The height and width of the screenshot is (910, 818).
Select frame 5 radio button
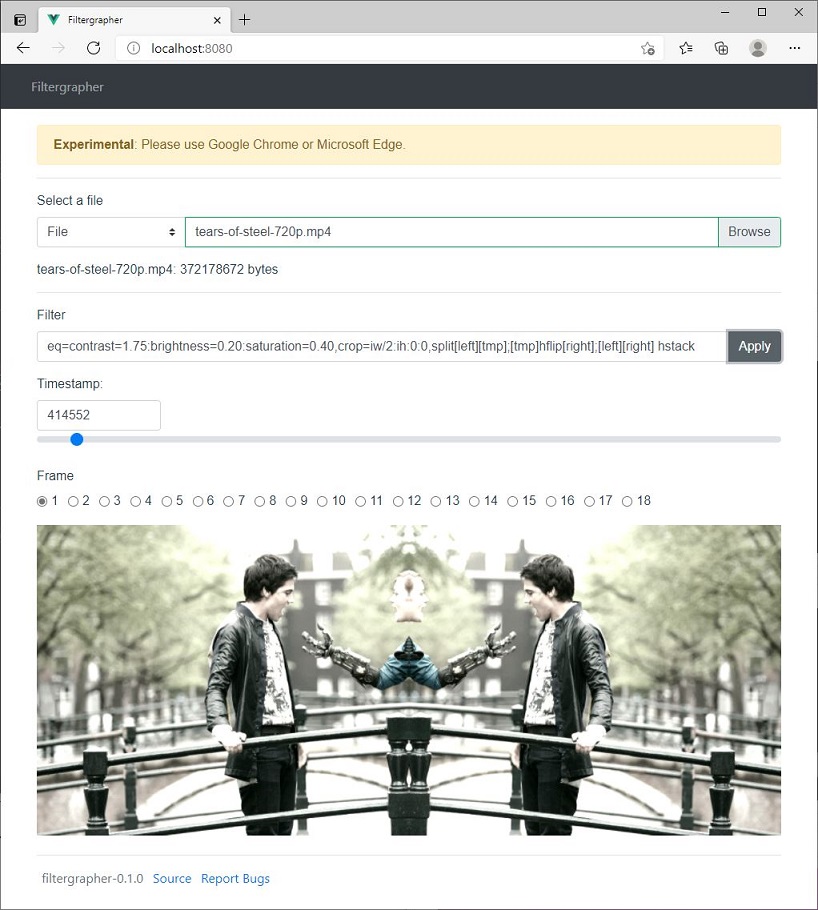(167, 501)
